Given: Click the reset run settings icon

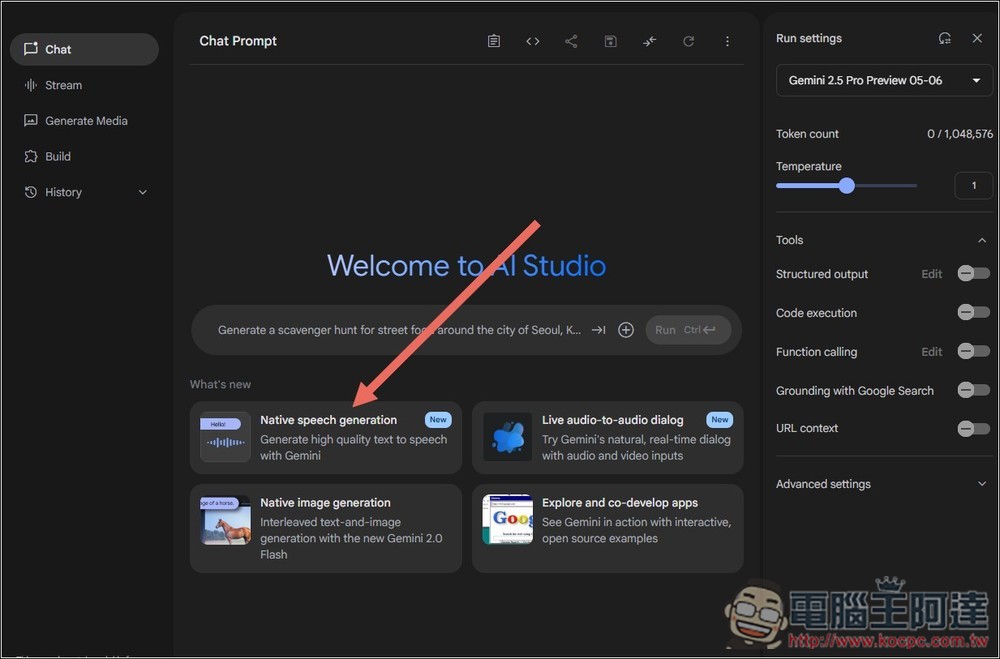Looking at the screenshot, I should 945,38.
